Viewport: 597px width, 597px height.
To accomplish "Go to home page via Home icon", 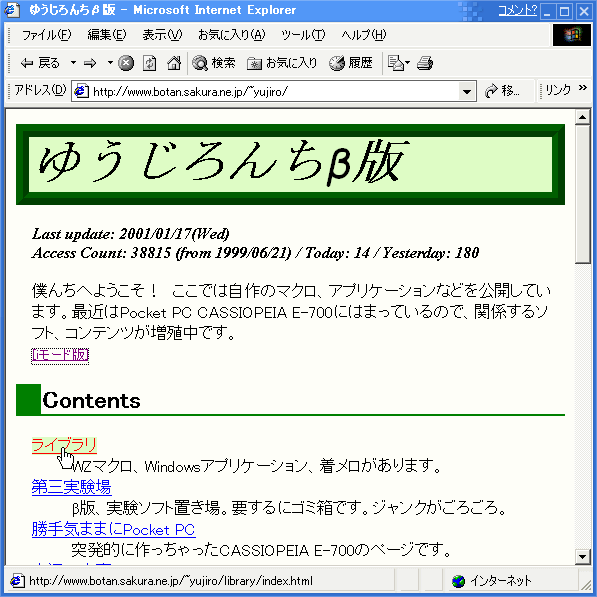I will (174, 63).
